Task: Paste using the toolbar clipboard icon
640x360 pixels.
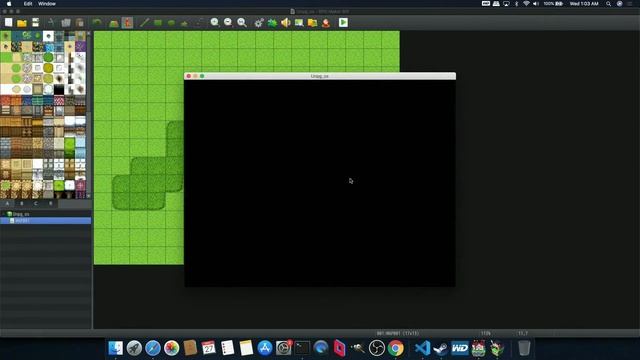Action: click(80, 22)
